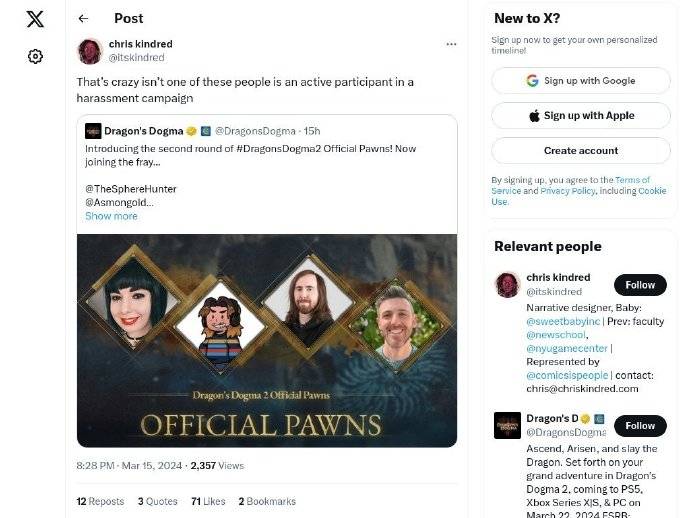
Task: View the 3 Quotes list
Action: pos(157,501)
